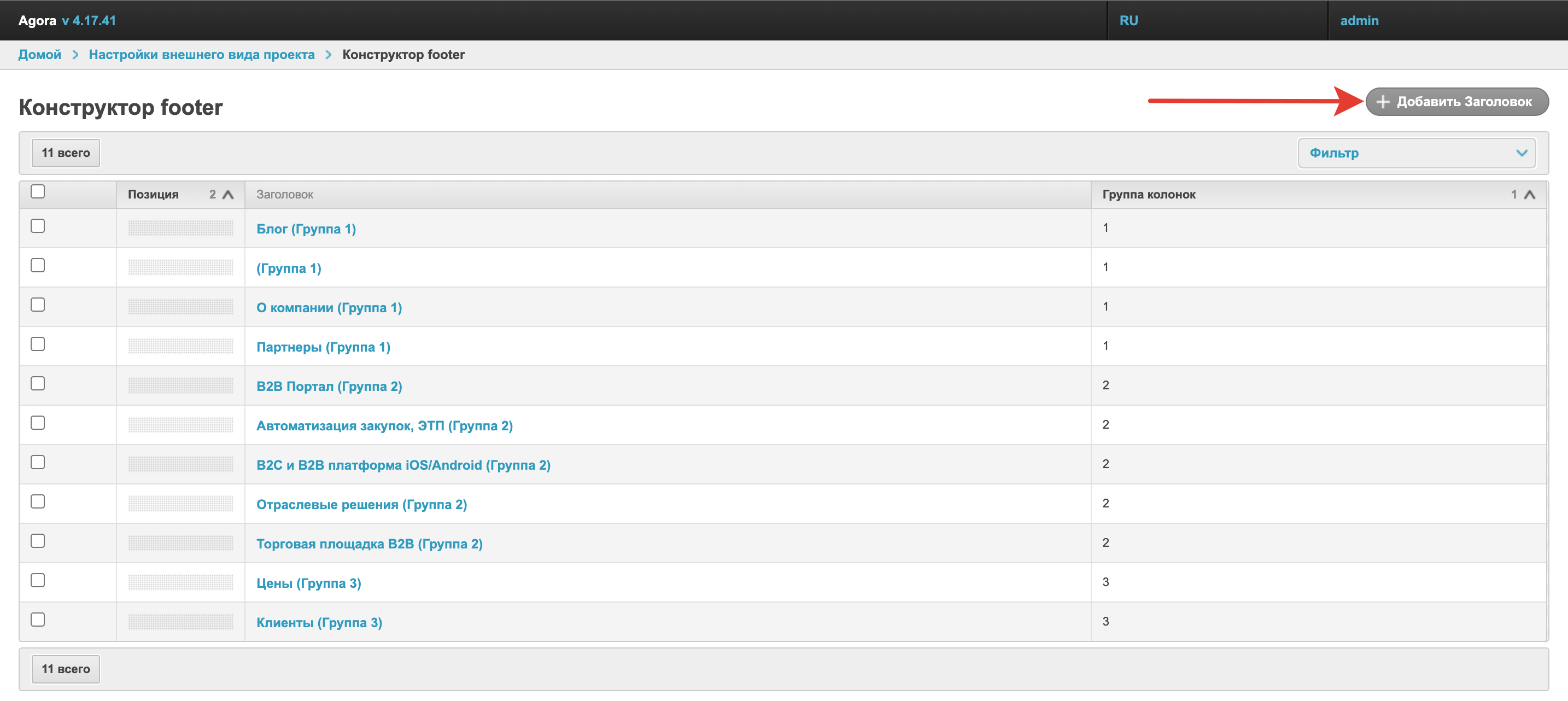Open Настройки внешнего вида проекта breadcrumb
The width and height of the screenshot is (1568, 701).
202,55
